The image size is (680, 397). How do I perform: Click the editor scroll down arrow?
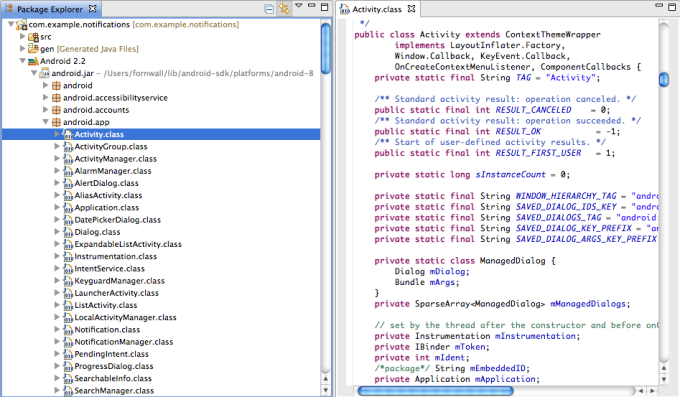pos(664,379)
